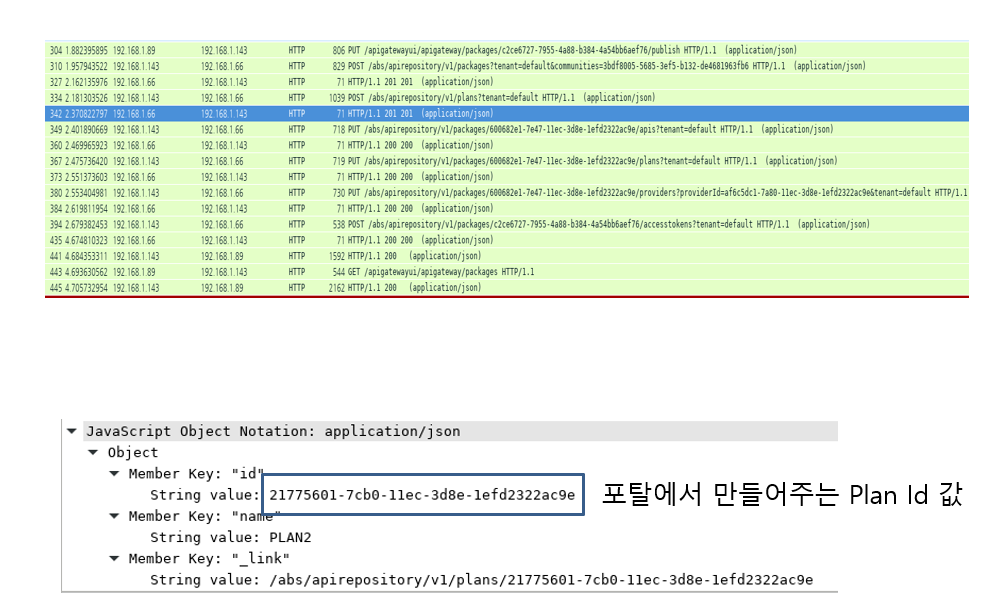The width and height of the screenshot is (997, 611).
Task: Click the boxed Plan id string value
Action: click(422, 495)
